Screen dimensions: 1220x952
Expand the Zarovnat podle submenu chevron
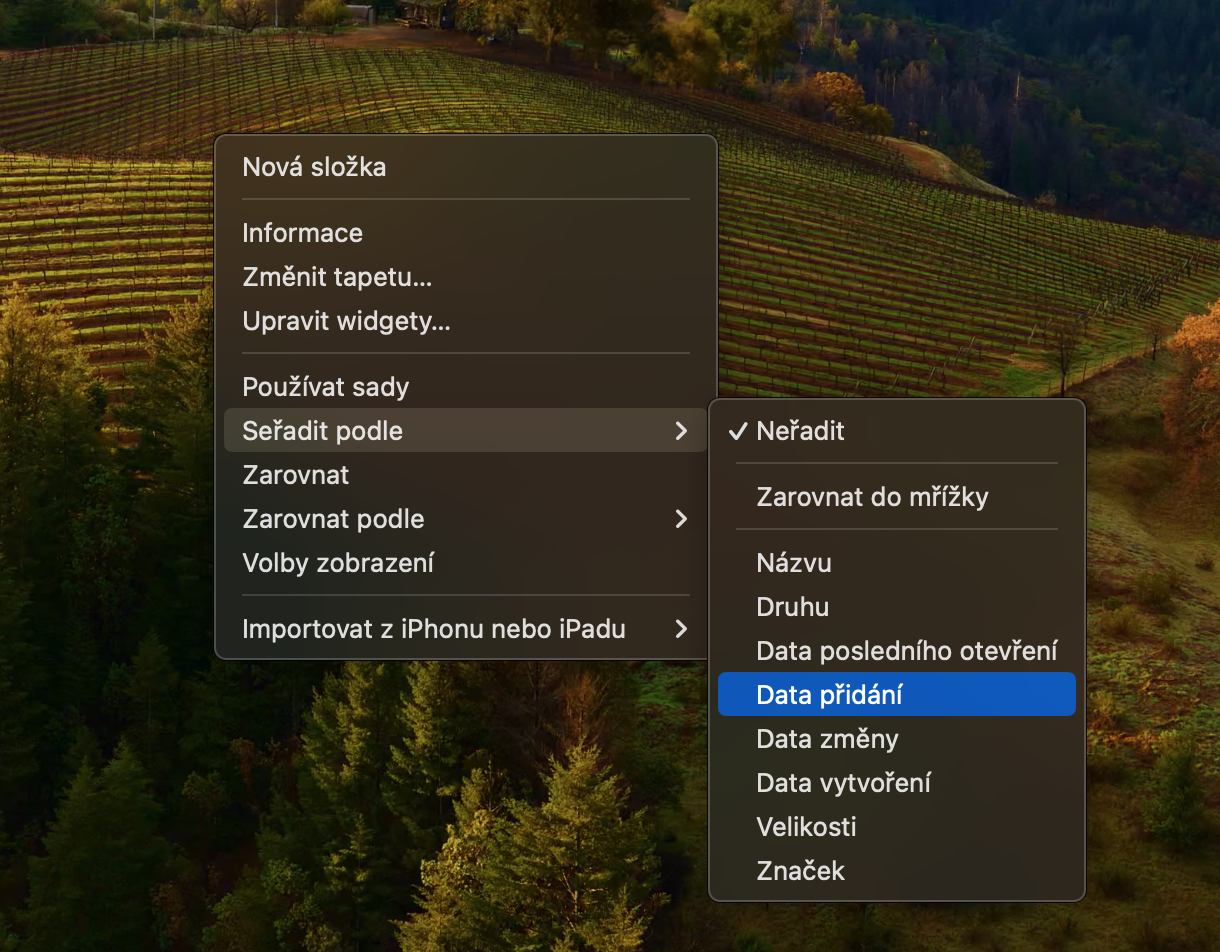[681, 519]
